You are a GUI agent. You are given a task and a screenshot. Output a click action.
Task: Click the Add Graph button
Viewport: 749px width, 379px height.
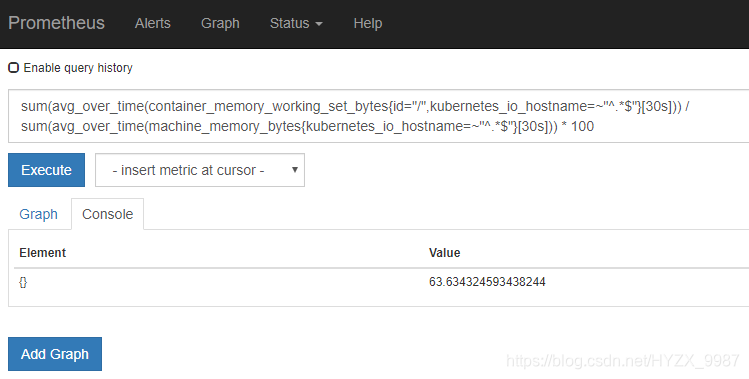(55, 354)
